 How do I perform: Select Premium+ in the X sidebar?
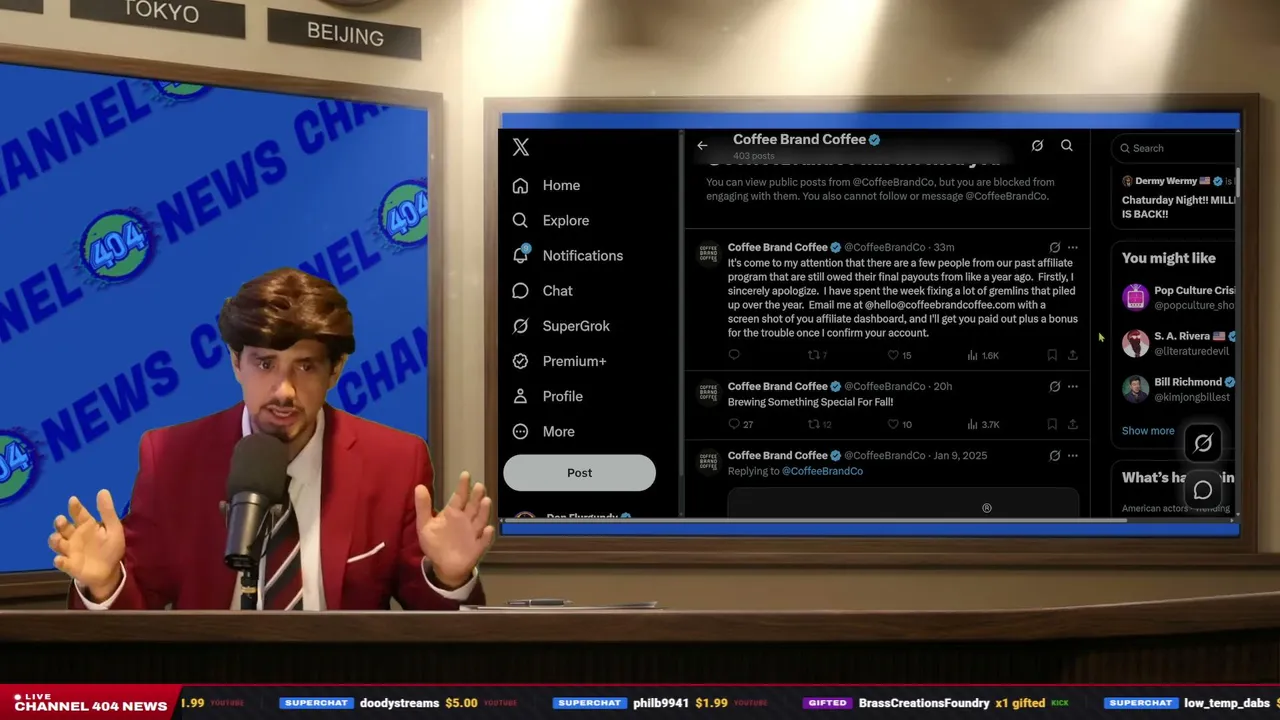[559, 361]
